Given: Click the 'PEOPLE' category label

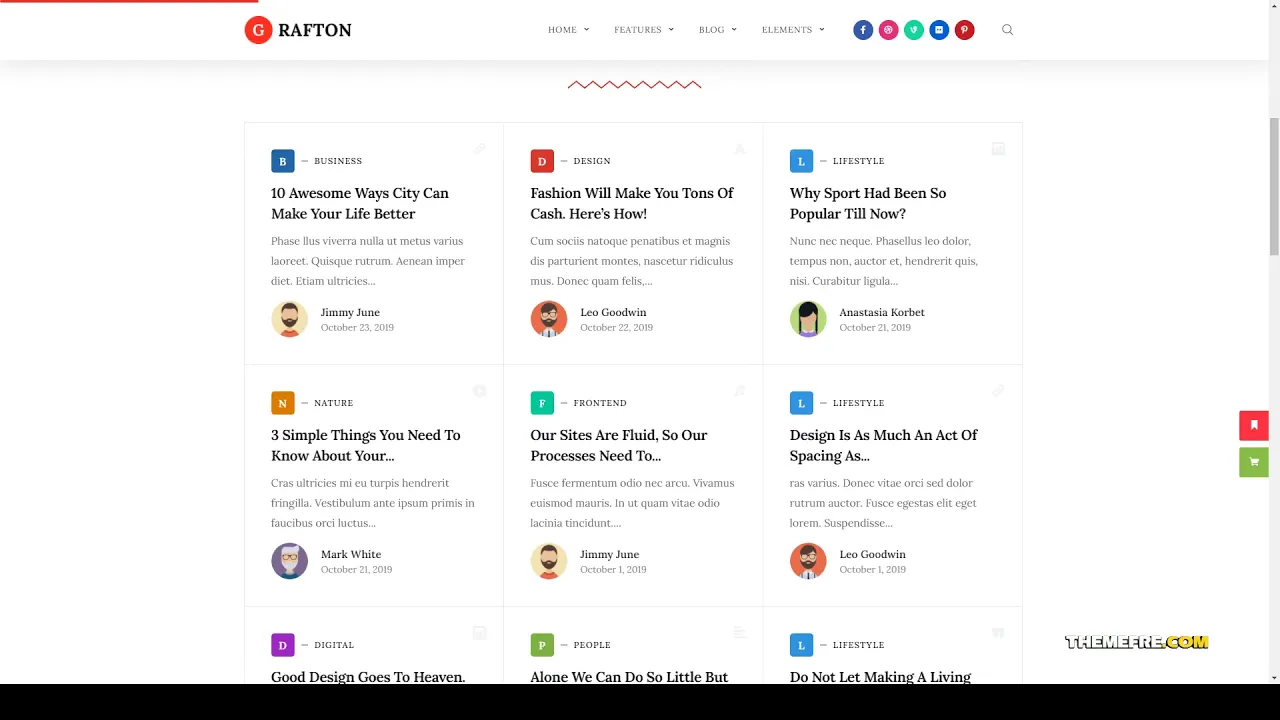Looking at the screenshot, I should tap(592, 645).
